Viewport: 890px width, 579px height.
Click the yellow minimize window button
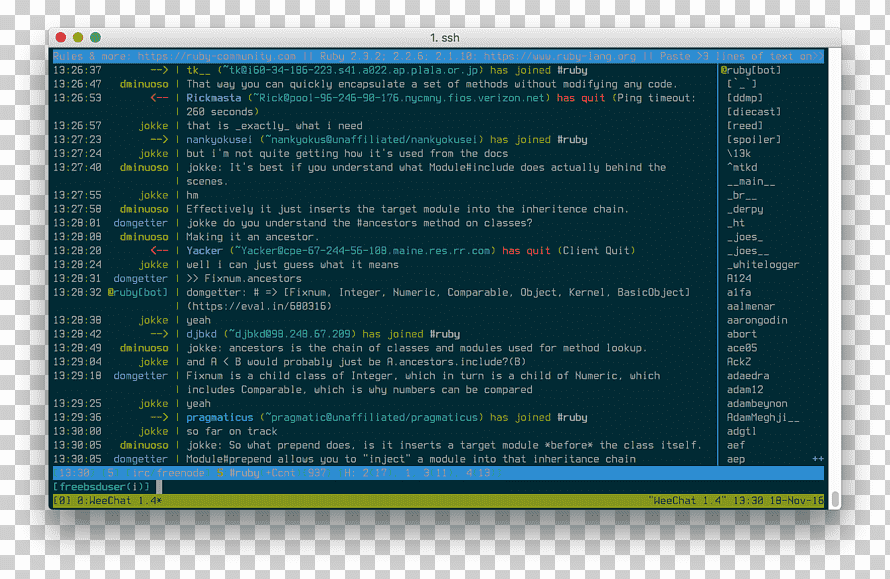[x=78, y=37]
